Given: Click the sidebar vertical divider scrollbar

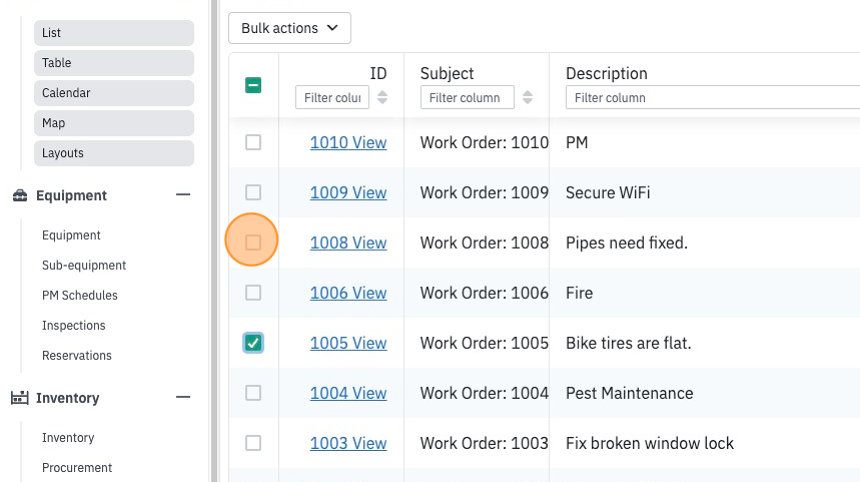Looking at the screenshot, I should [x=214, y=241].
